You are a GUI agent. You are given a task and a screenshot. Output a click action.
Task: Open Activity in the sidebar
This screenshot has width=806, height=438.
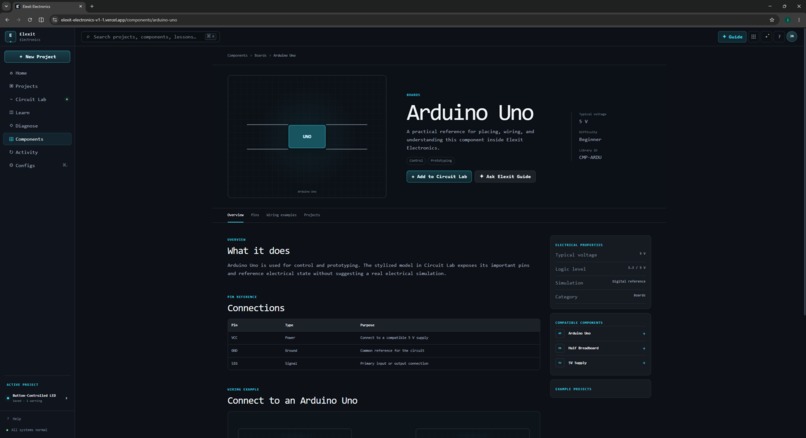pos(37,152)
